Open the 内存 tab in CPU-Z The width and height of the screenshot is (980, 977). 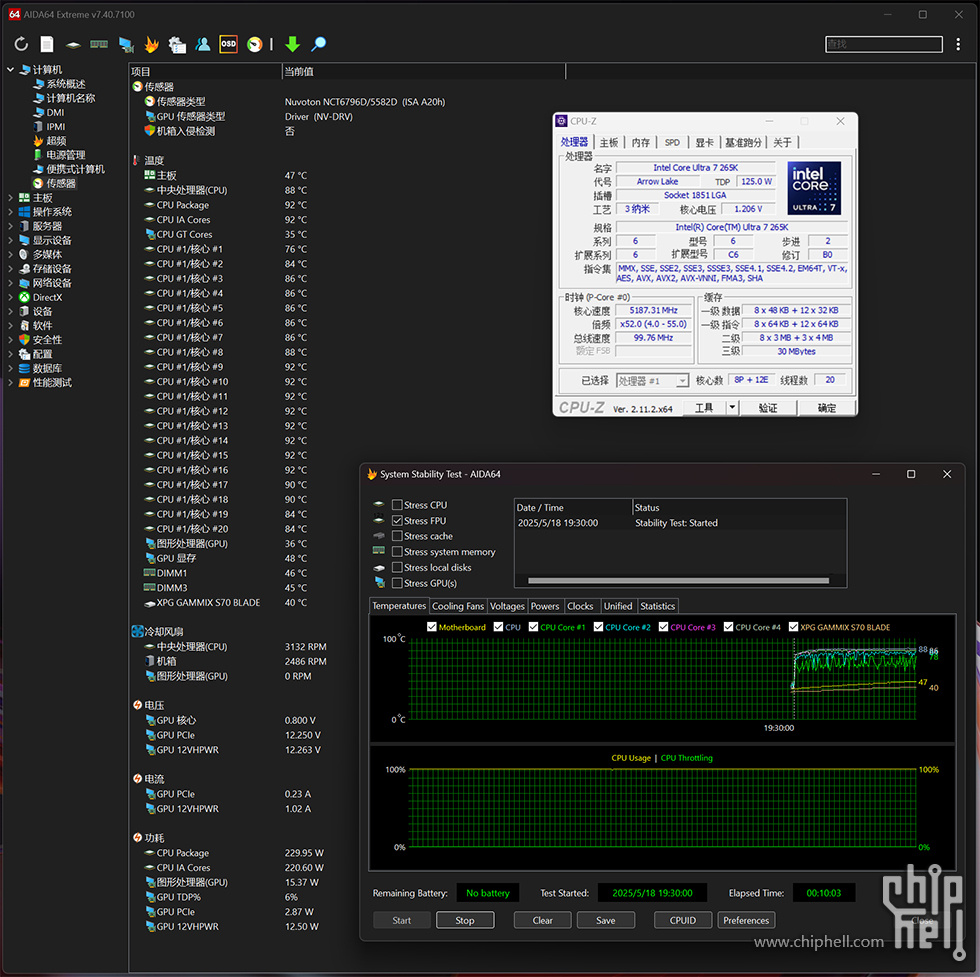click(x=641, y=143)
